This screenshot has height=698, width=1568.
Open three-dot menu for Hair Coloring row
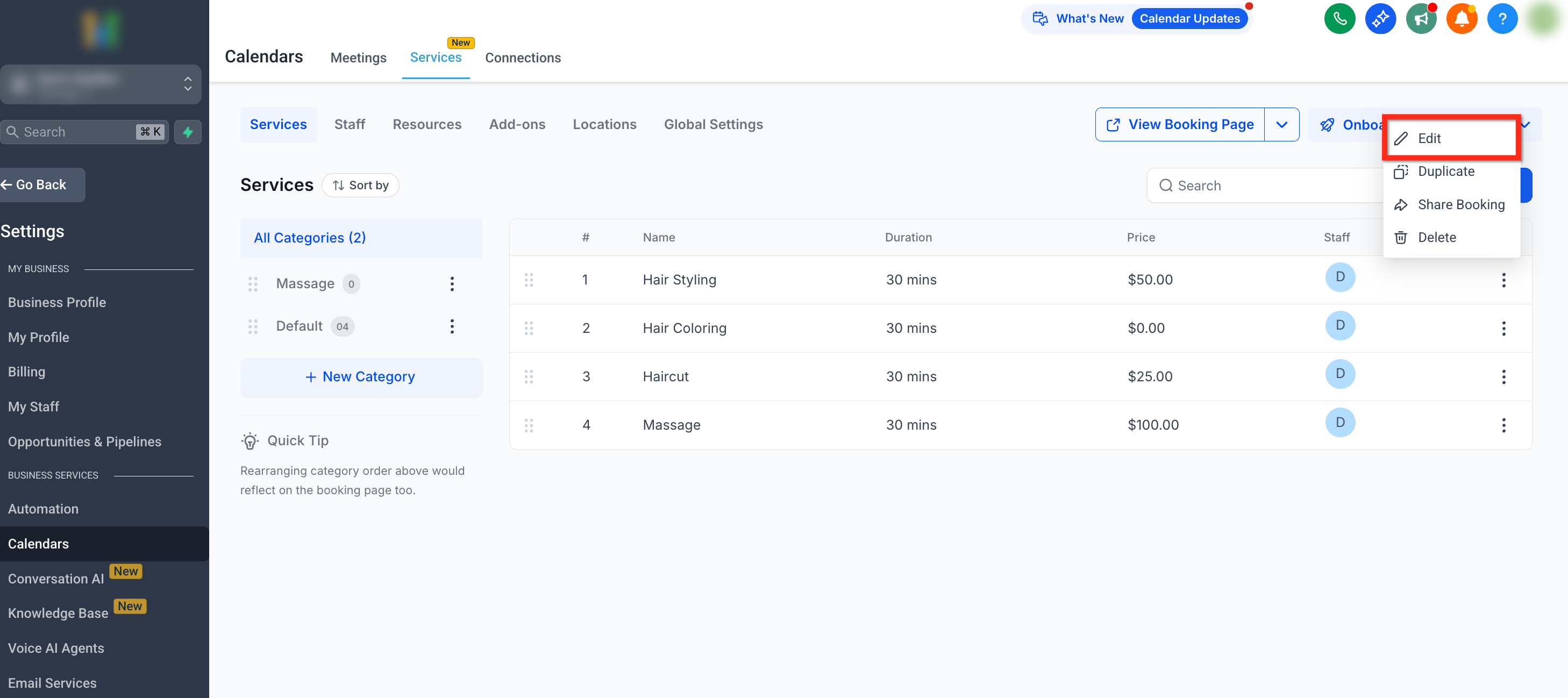(1503, 329)
